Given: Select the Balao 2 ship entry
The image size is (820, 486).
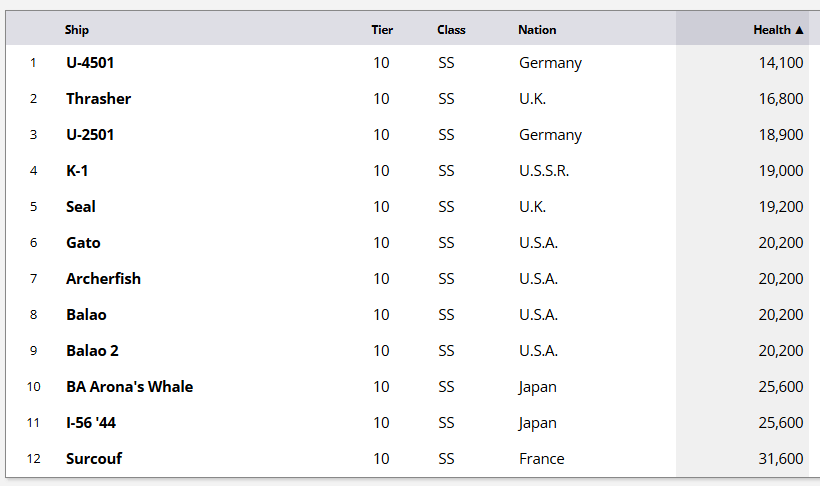Looking at the screenshot, I should click(x=92, y=351).
